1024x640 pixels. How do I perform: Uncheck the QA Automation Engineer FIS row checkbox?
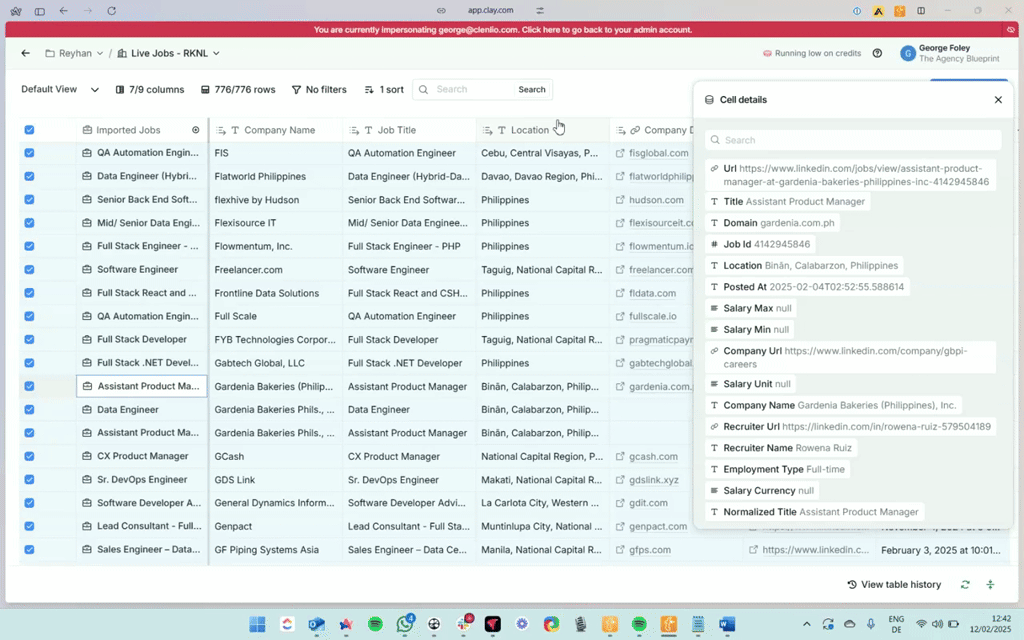point(29,154)
